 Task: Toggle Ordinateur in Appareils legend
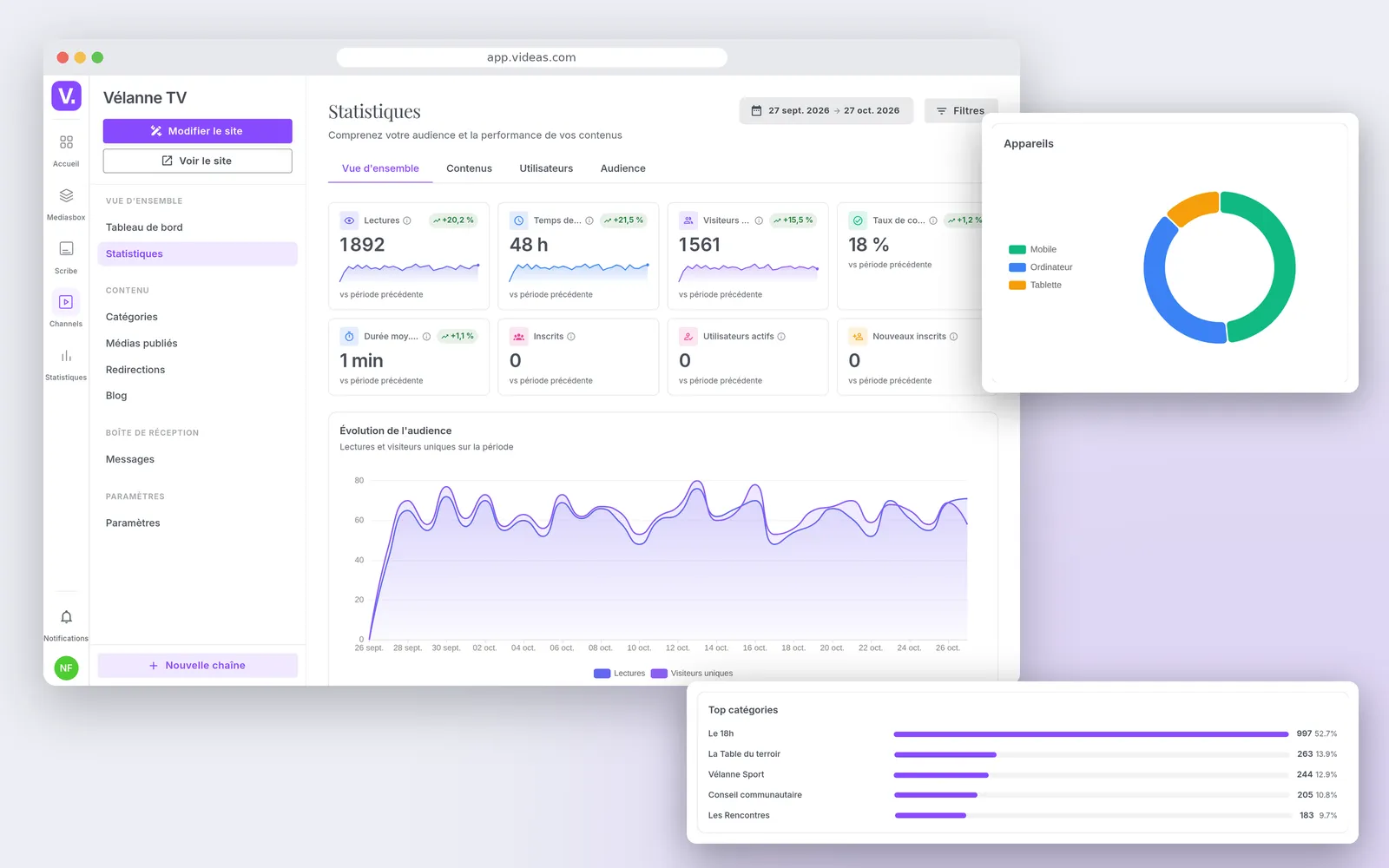tap(1040, 267)
